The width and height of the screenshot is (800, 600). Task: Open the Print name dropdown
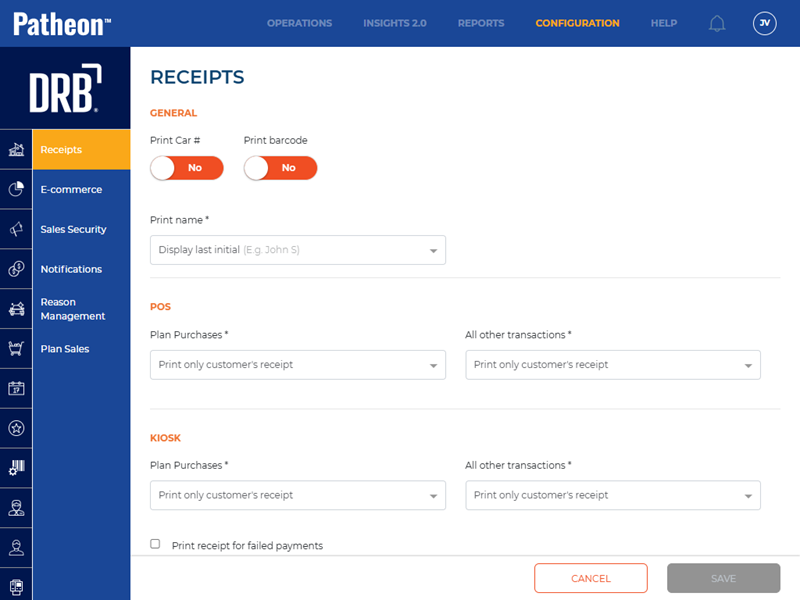pos(297,250)
